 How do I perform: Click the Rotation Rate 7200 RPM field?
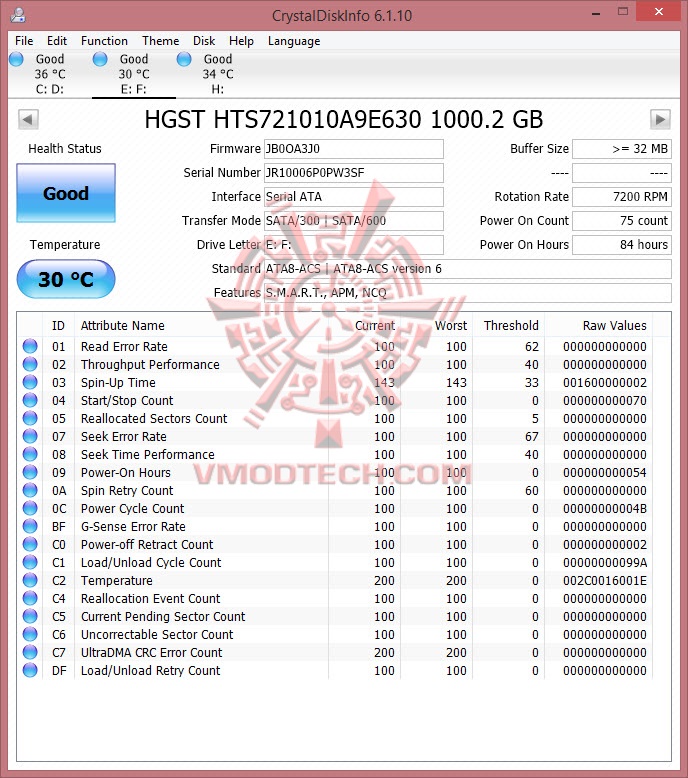click(622, 196)
